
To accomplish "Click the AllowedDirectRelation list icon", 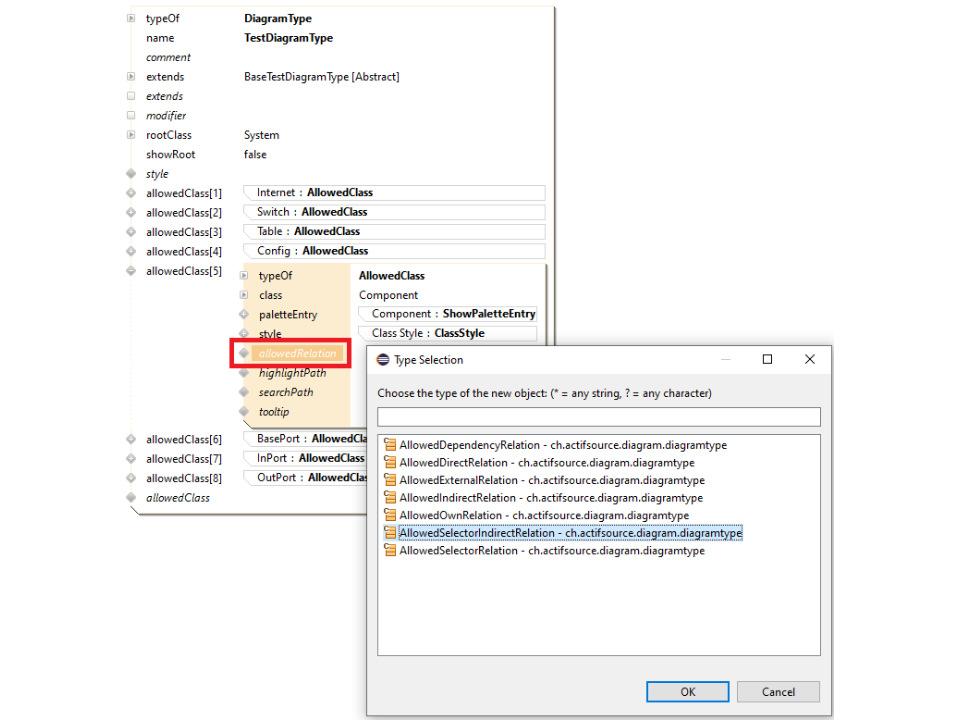I will (390, 463).
